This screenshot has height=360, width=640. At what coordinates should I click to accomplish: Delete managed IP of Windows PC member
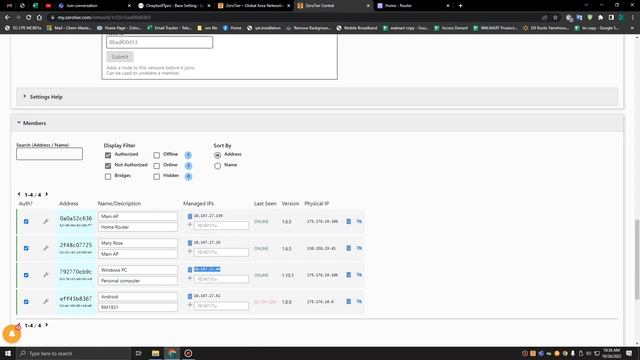point(190,269)
